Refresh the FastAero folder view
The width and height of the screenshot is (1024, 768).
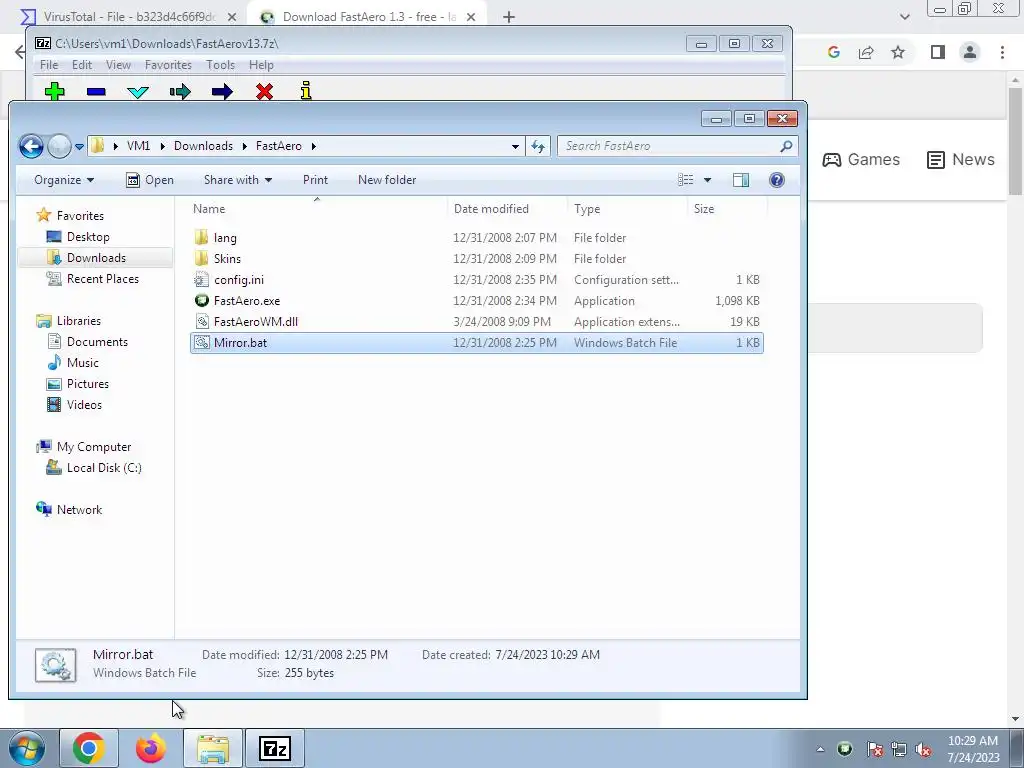pos(538,146)
